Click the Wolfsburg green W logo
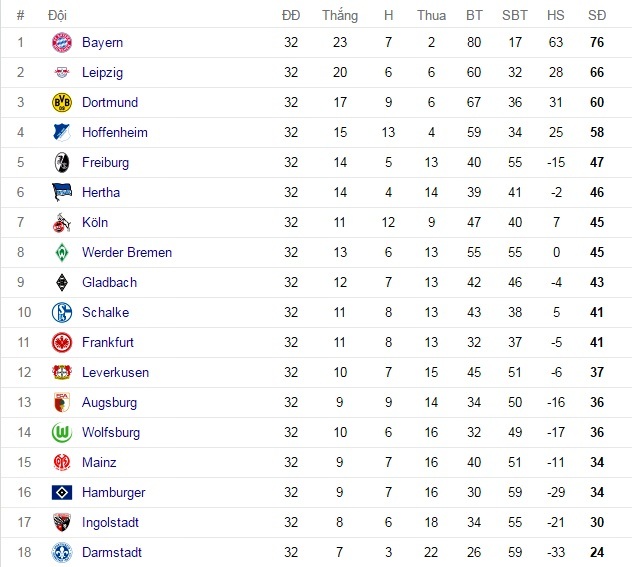This screenshot has height=567, width=632. point(62,433)
